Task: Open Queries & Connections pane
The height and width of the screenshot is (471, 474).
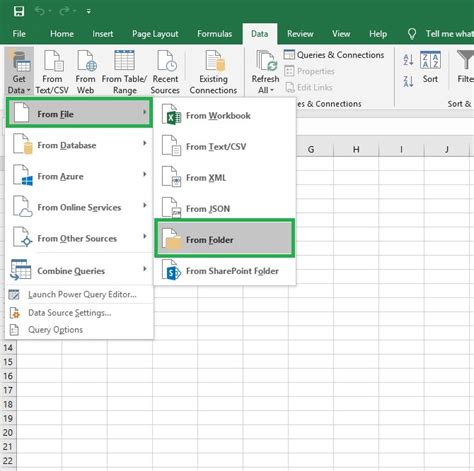Action: click(x=334, y=55)
